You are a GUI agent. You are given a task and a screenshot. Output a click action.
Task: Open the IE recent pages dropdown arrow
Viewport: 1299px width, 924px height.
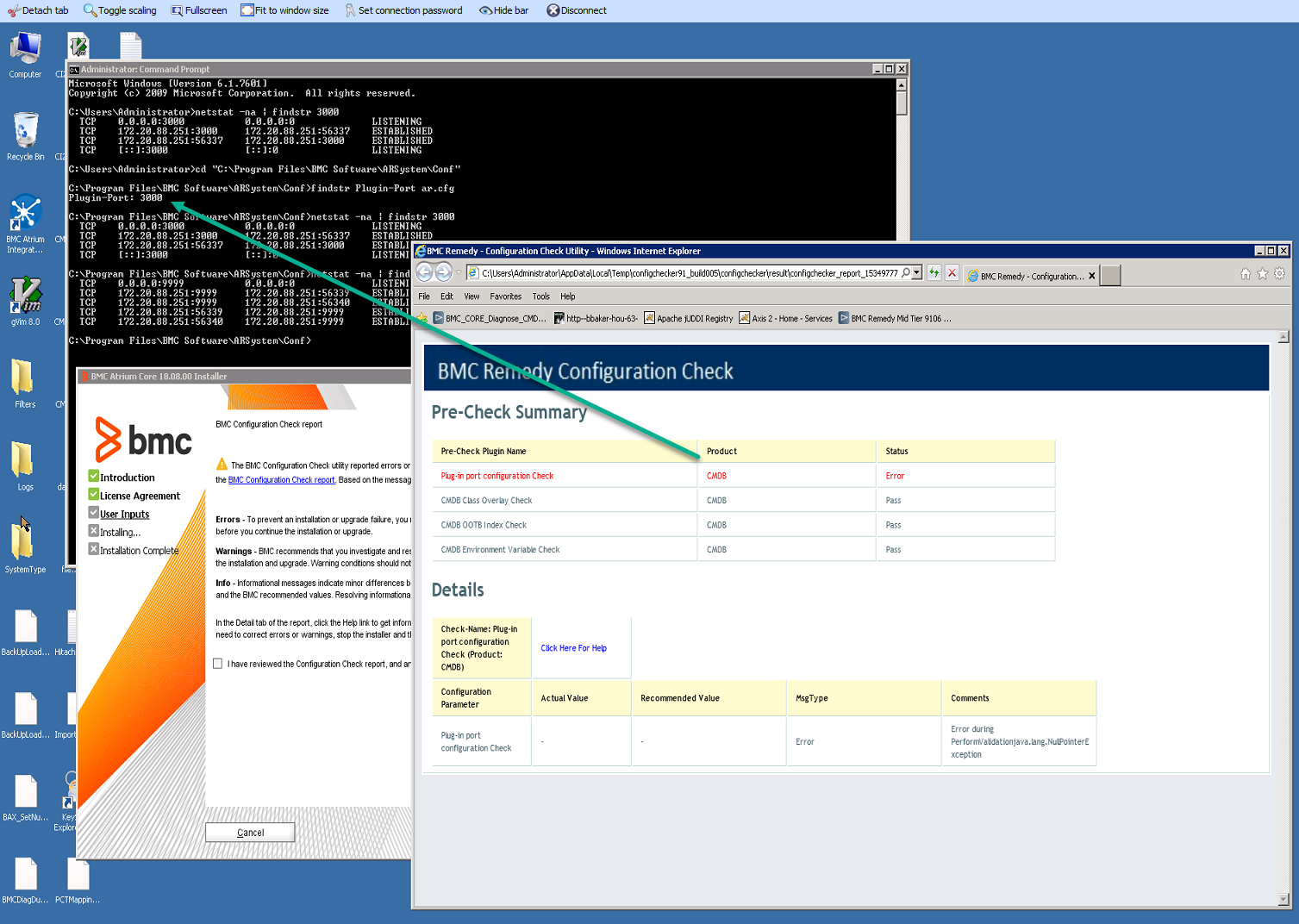(459, 273)
